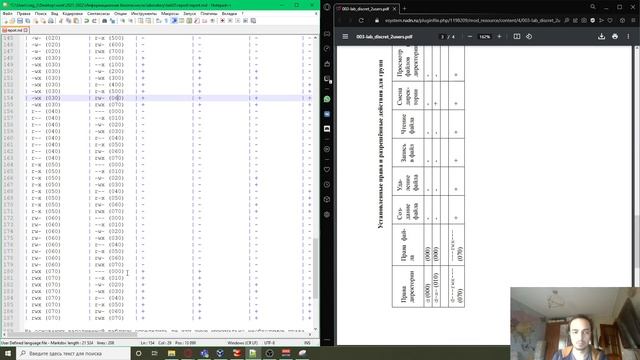Image resolution: width=640 pixels, height=360 pixels.
Task: Click the browser address bar URL
Action: click(472, 20)
